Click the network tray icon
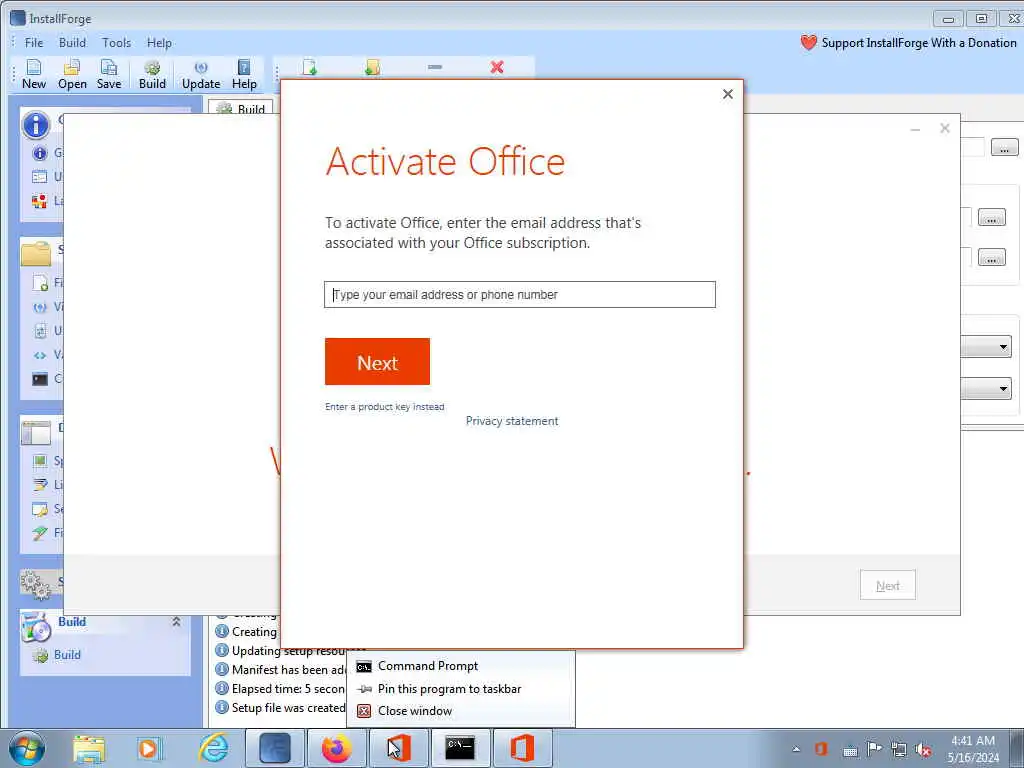Image resolution: width=1024 pixels, height=768 pixels. point(899,750)
